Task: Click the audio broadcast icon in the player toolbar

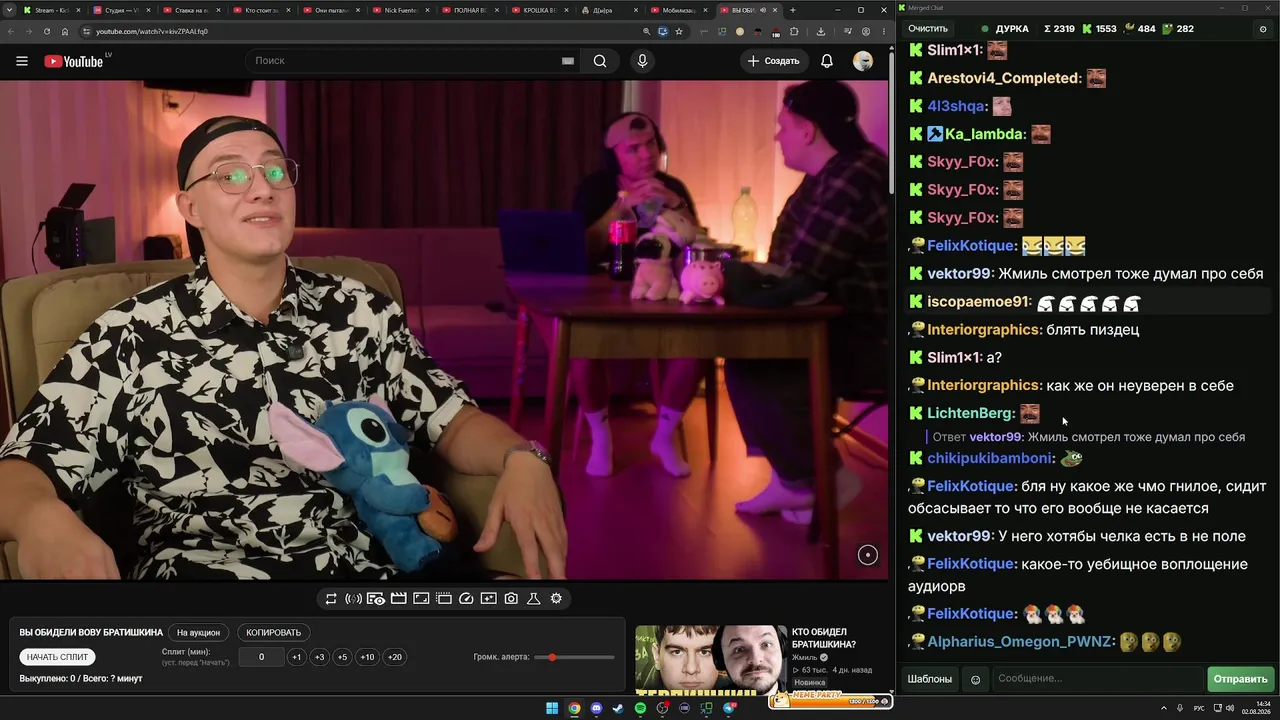Action: (353, 599)
